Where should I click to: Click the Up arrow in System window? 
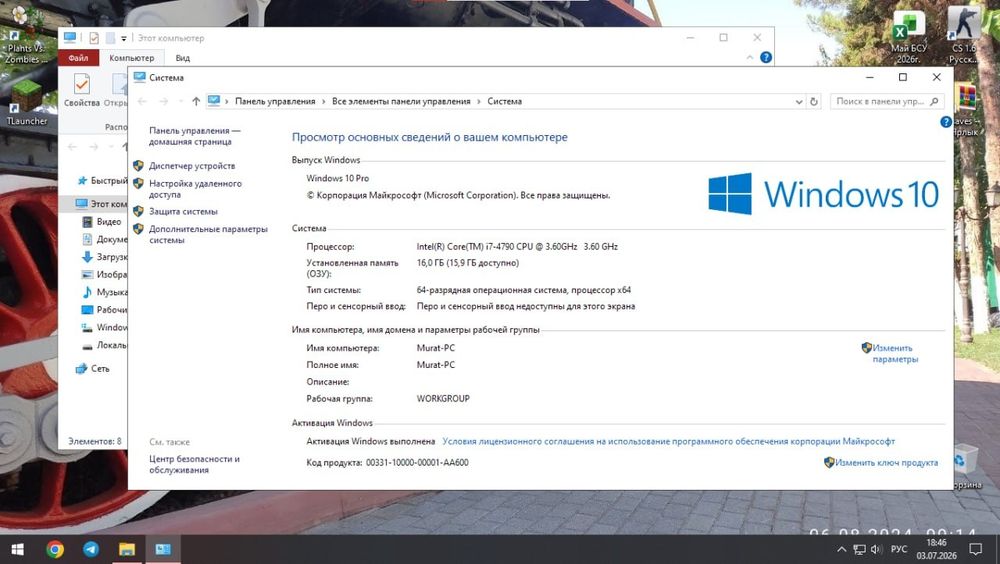pyautogui.click(x=196, y=101)
